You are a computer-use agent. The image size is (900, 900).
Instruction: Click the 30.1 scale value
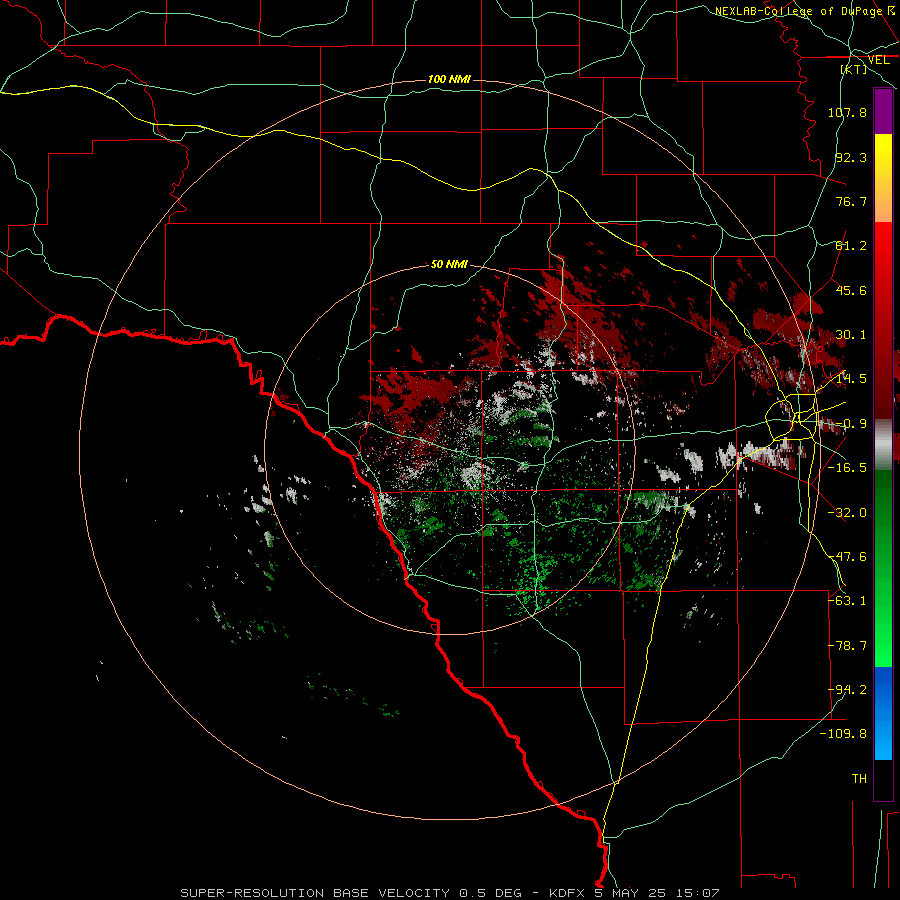coord(851,335)
